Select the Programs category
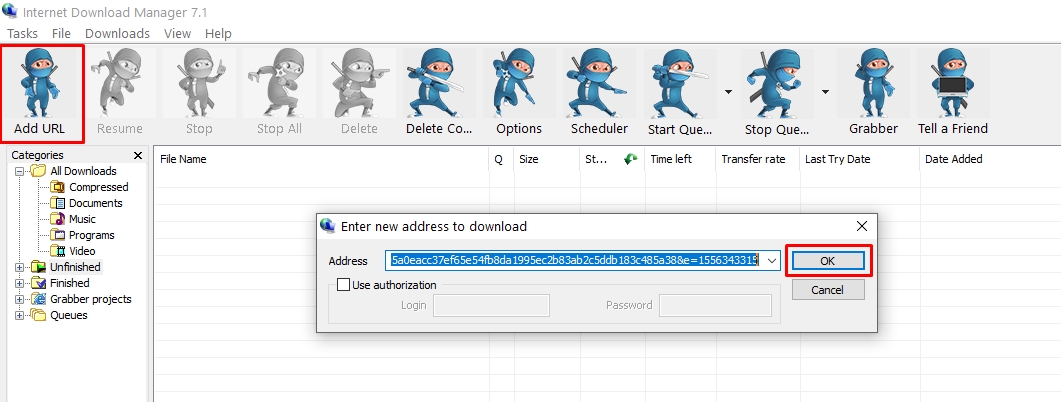This screenshot has width=1061, height=402. click(x=91, y=235)
